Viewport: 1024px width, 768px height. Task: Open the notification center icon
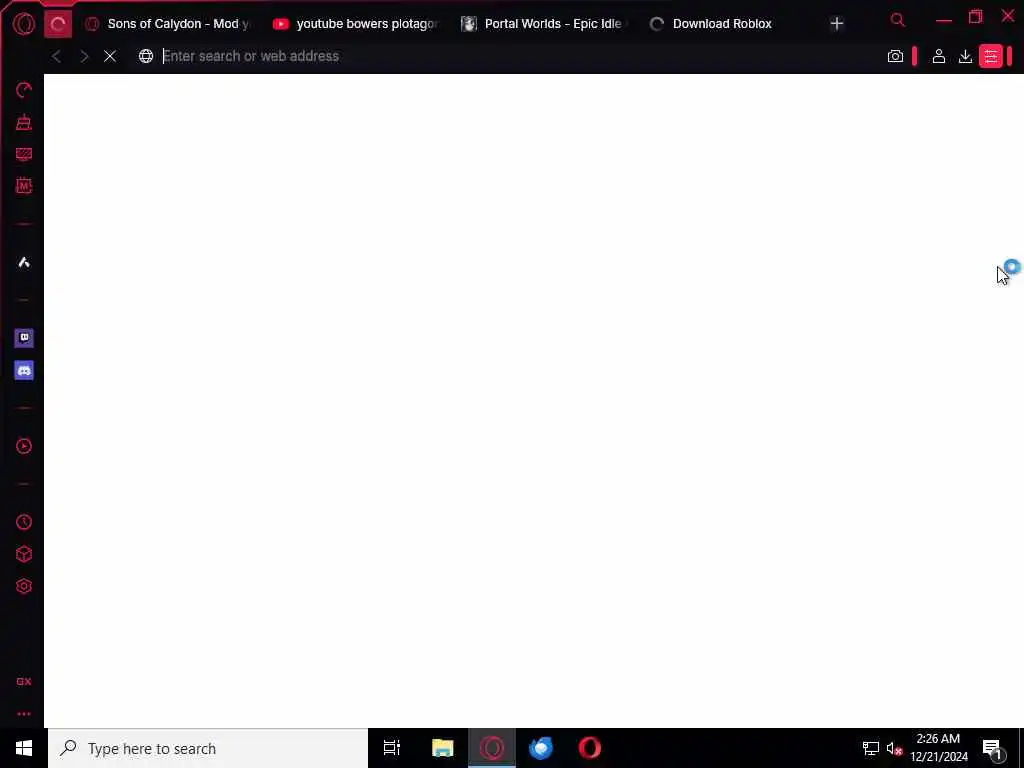(x=993, y=749)
